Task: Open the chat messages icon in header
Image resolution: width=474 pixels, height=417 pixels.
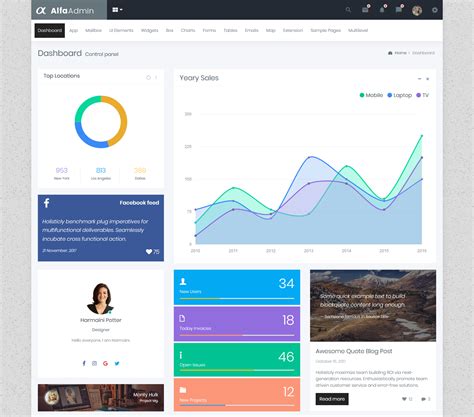Action: click(399, 10)
